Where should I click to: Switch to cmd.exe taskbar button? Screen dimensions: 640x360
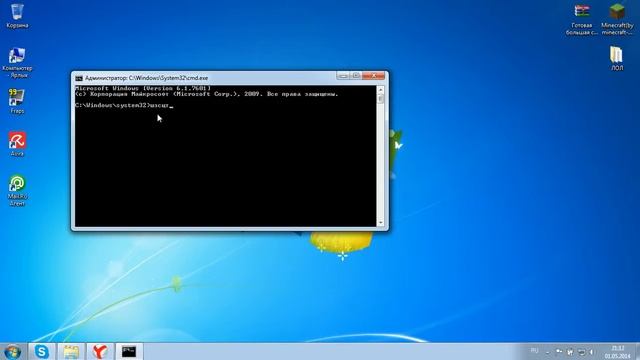click(129, 351)
